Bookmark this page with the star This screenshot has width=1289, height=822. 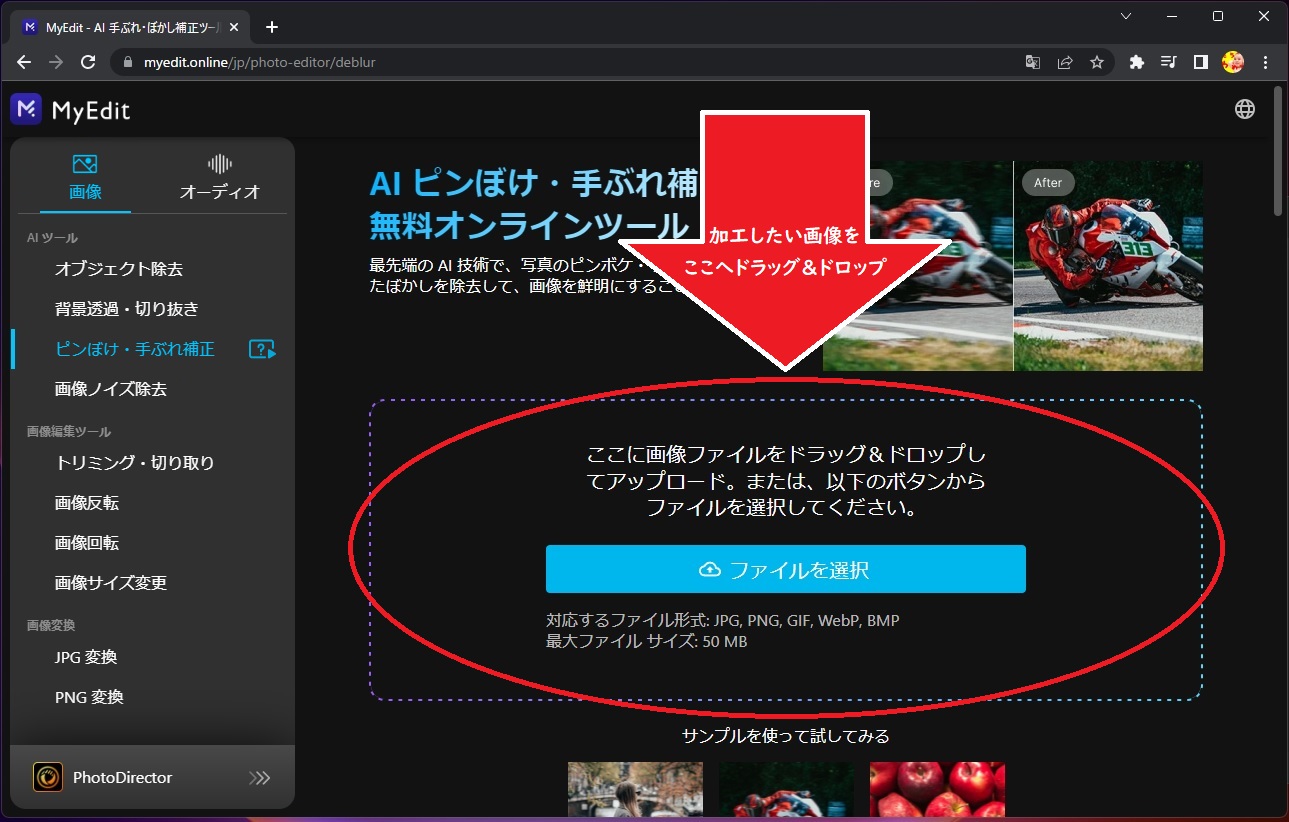[1097, 62]
